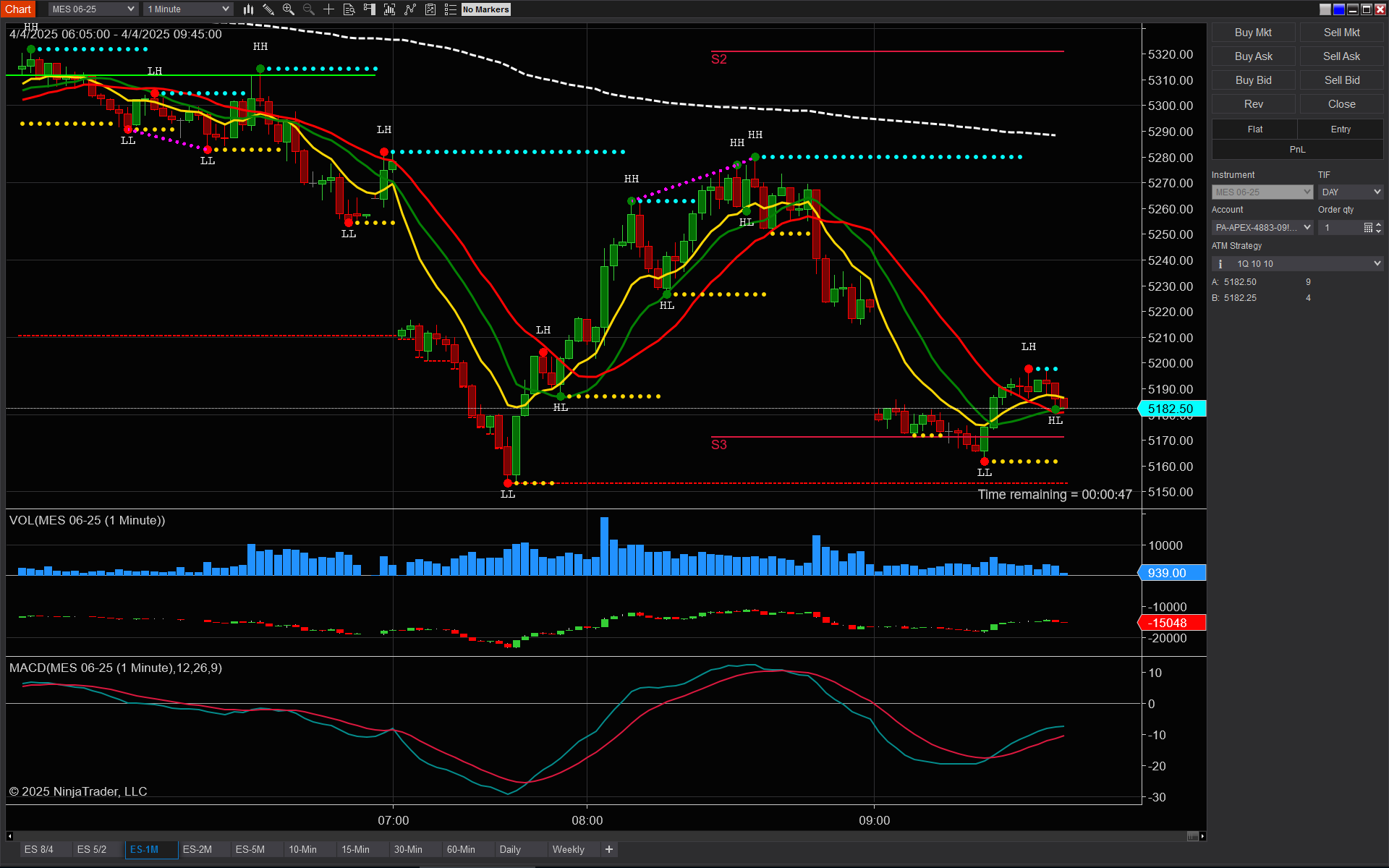
Task: Open the data box icon
Action: [349, 9]
